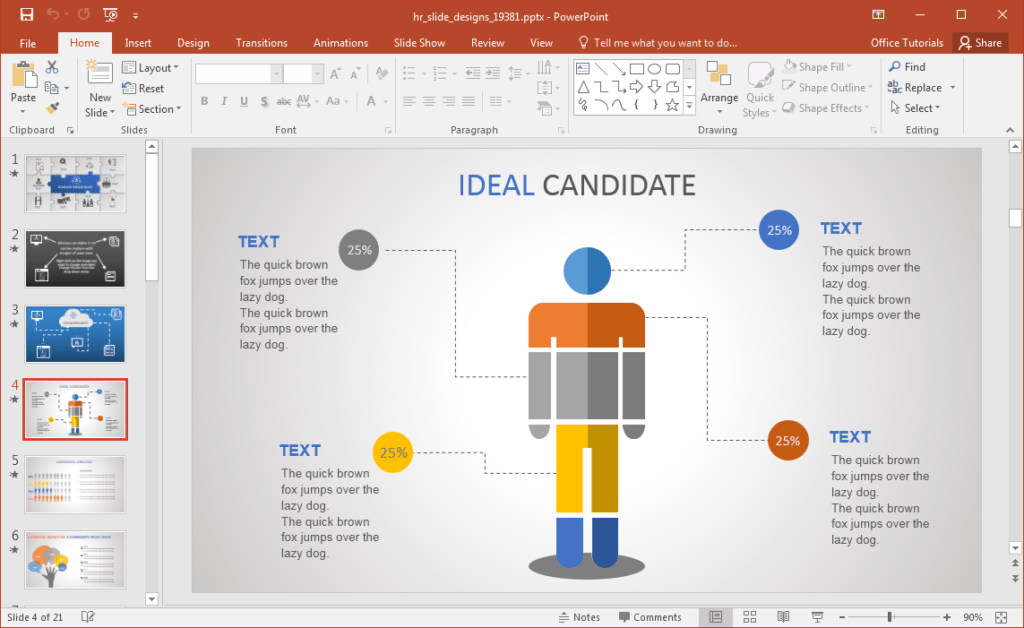Select slide 5 thumbnail
This screenshot has width=1024, height=628.
(x=75, y=485)
